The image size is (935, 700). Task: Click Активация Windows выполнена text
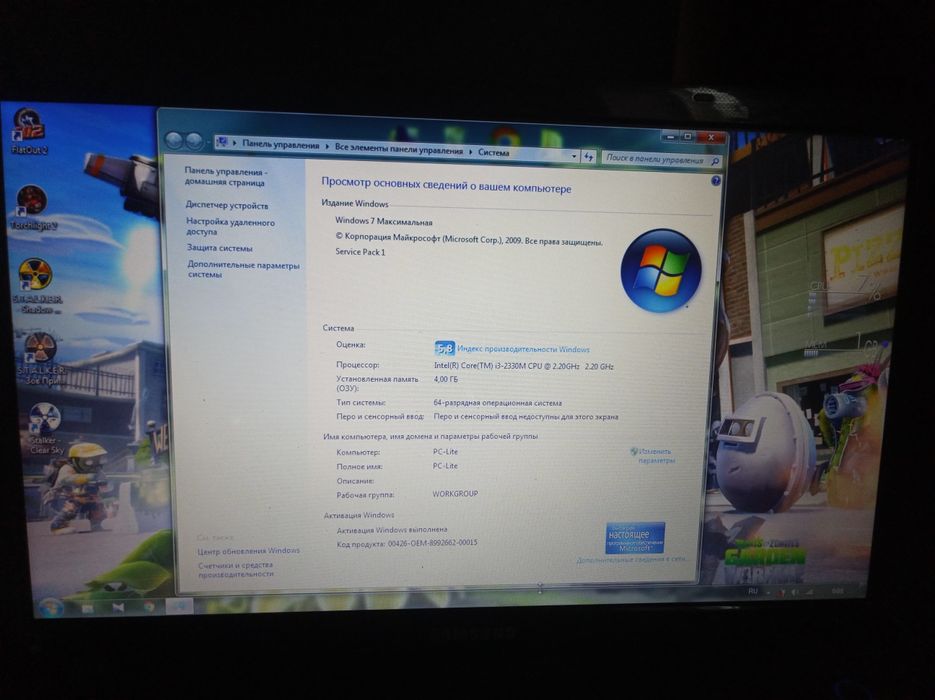(x=392, y=529)
